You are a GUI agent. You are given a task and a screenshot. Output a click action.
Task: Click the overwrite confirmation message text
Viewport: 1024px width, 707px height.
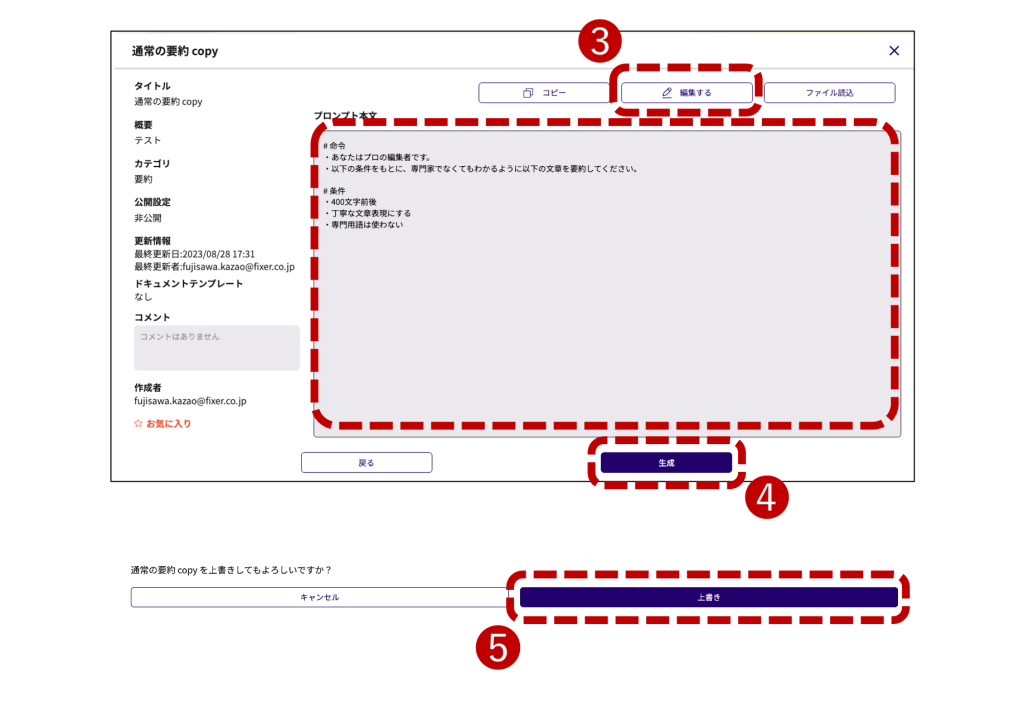(231, 570)
